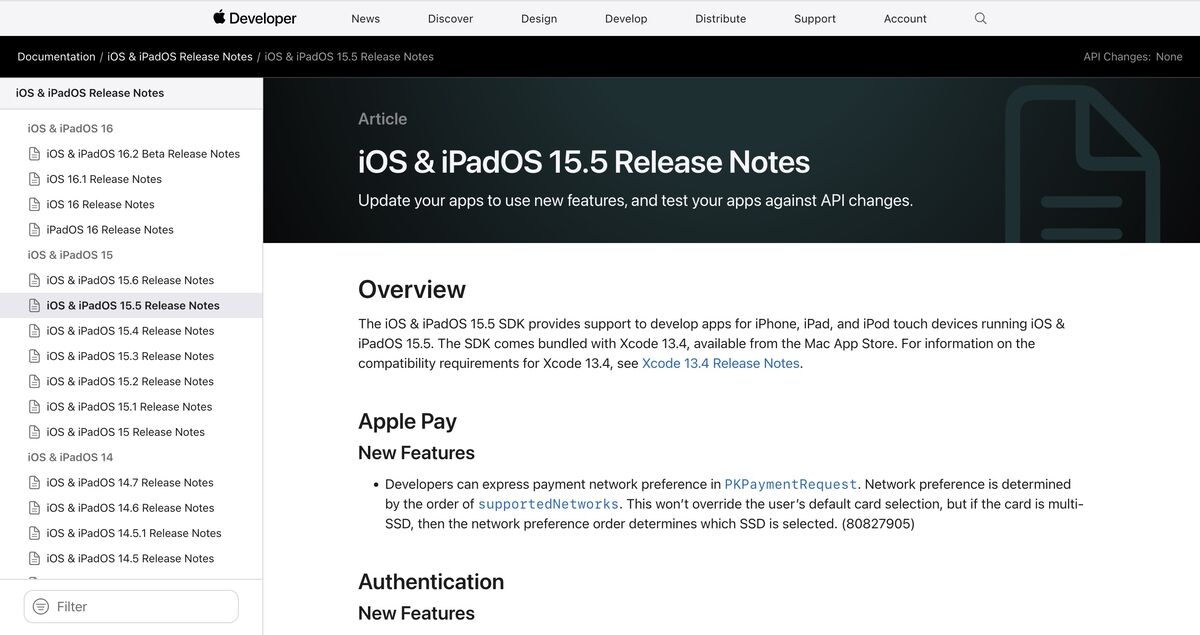The height and width of the screenshot is (635, 1200).
Task: Click the document icon beside iOS & iPadOS 15.2
Action: coord(35,382)
